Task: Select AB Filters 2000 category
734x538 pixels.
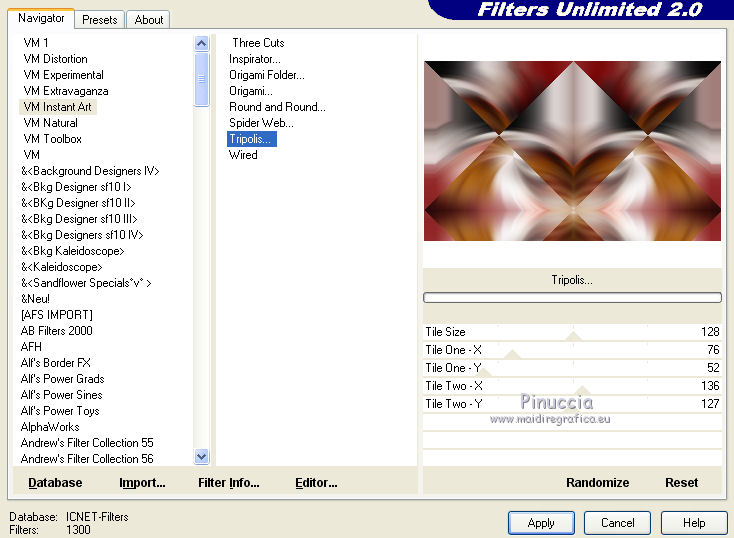Action: click(x=57, y=331)
